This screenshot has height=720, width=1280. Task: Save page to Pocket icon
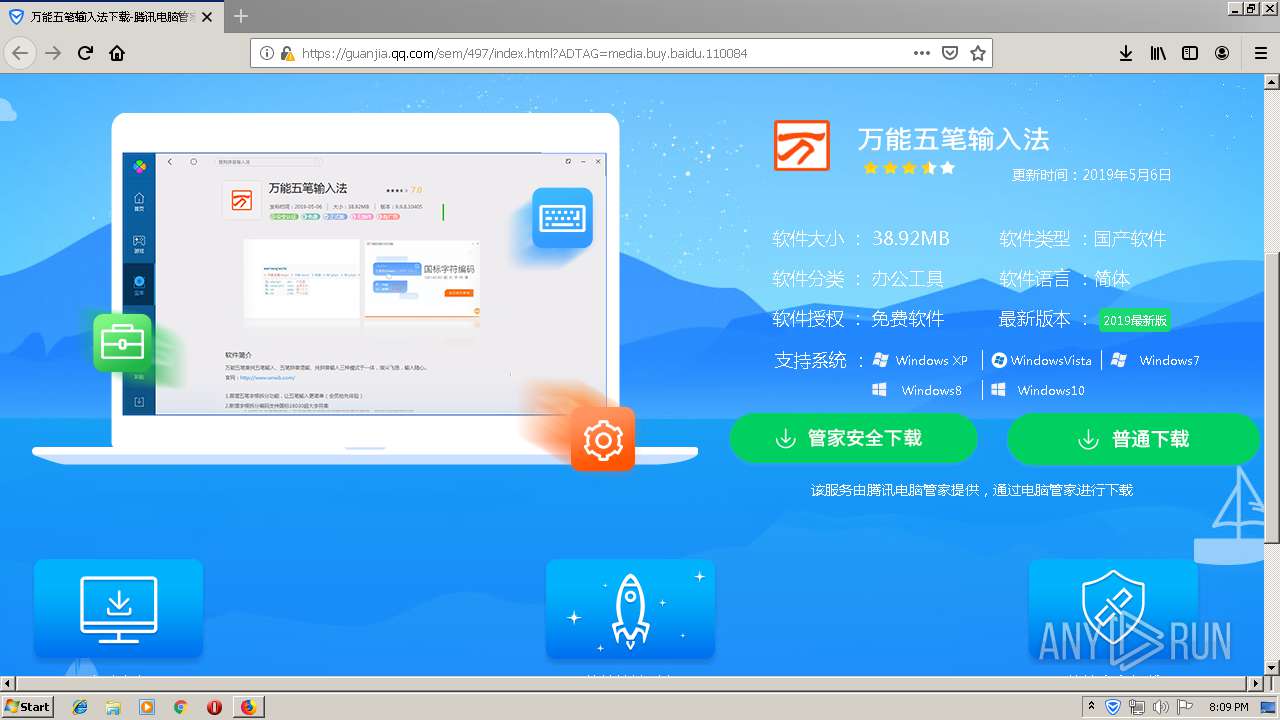[x=950, y=53]
